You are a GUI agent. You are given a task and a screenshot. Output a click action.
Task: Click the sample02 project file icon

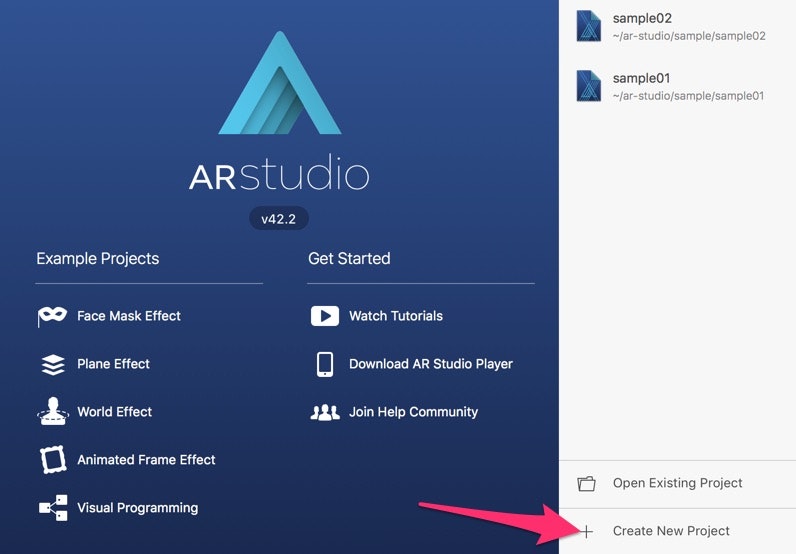pos(589,26)
